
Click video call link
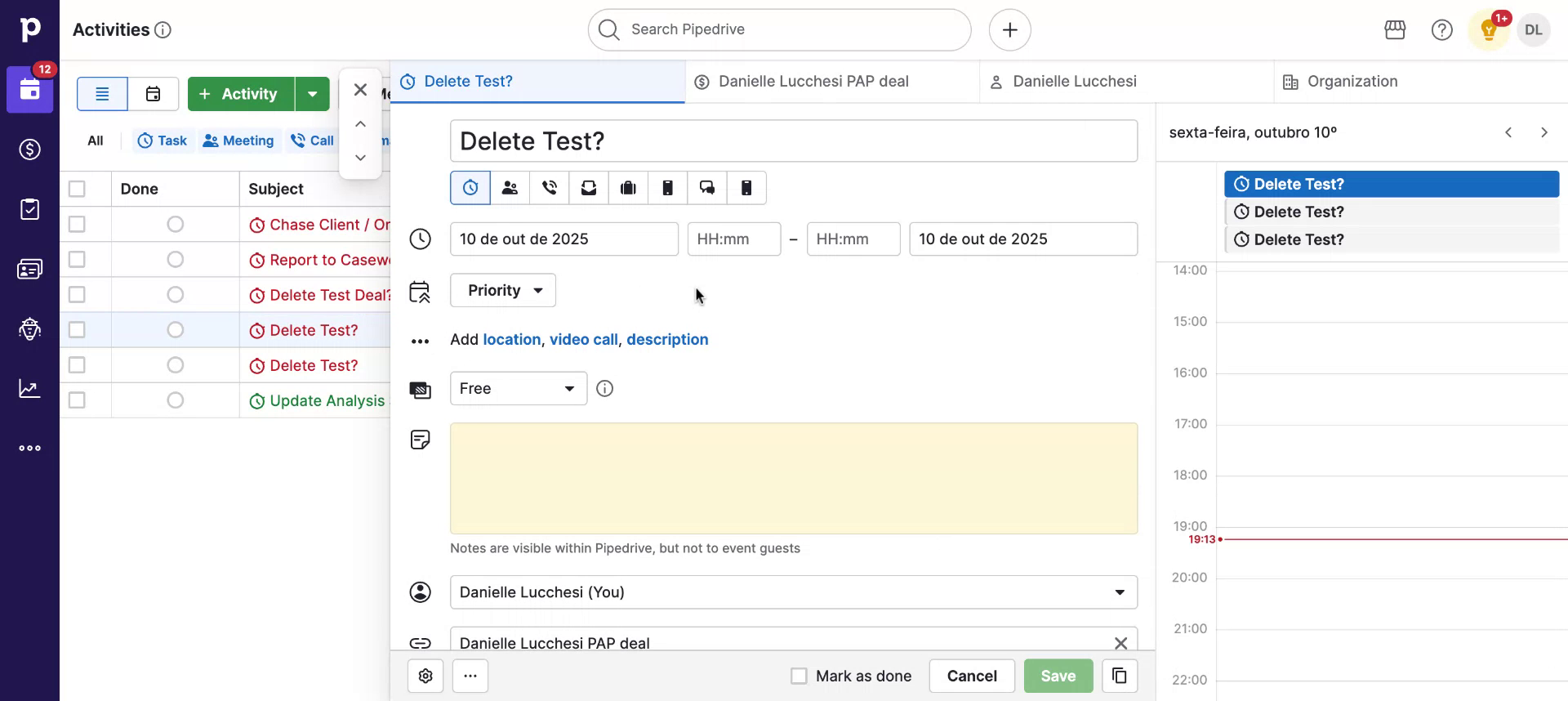[x=584, y=340]
